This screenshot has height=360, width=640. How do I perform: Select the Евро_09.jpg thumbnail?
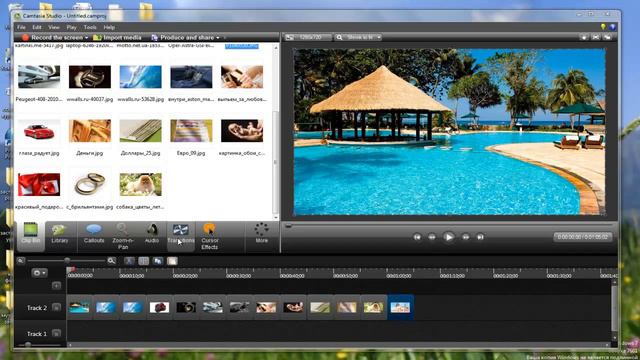(x=191, y=131)
